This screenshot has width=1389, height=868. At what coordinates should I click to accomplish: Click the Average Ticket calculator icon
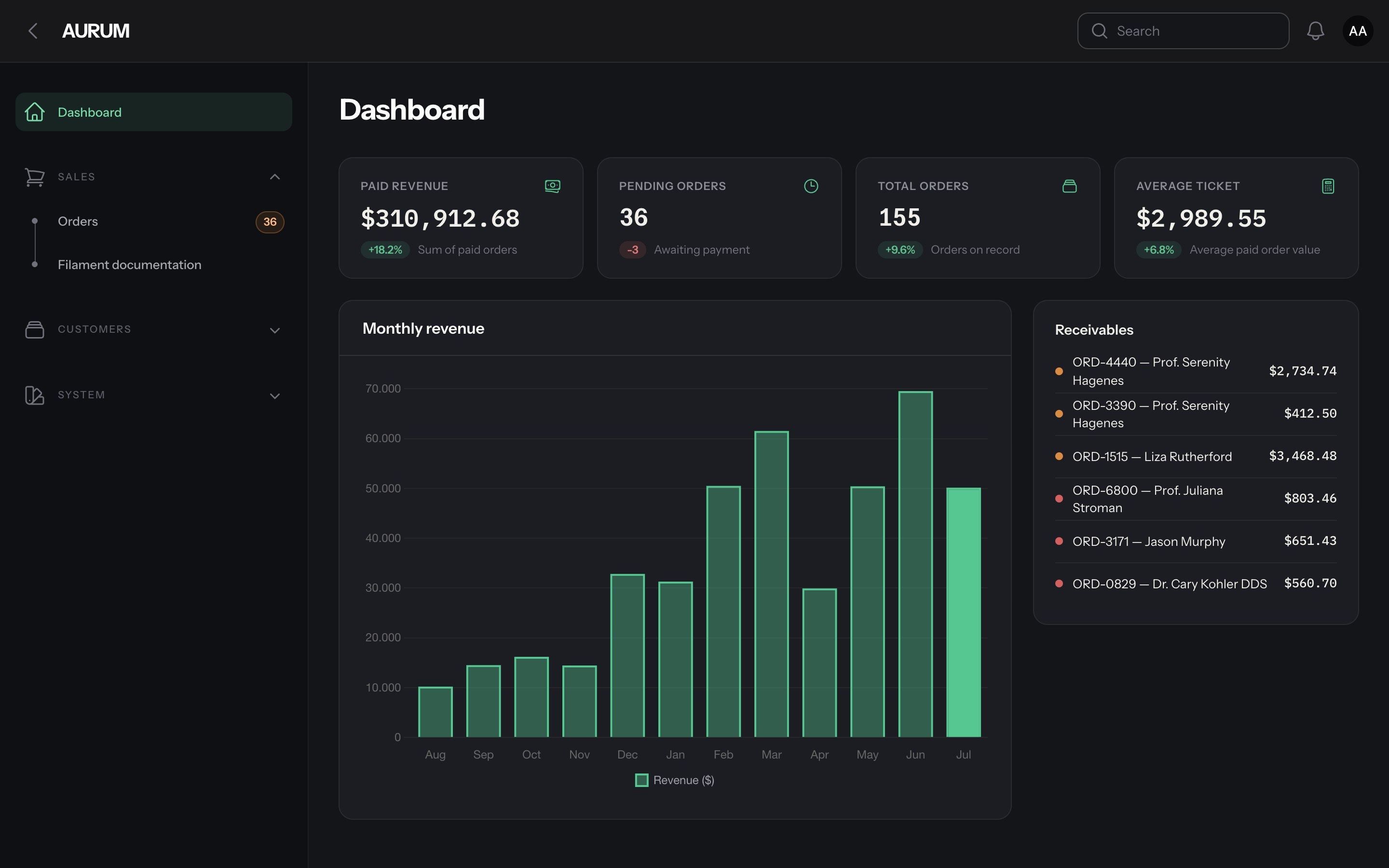pyautogui.click(x=1328, y=186)
